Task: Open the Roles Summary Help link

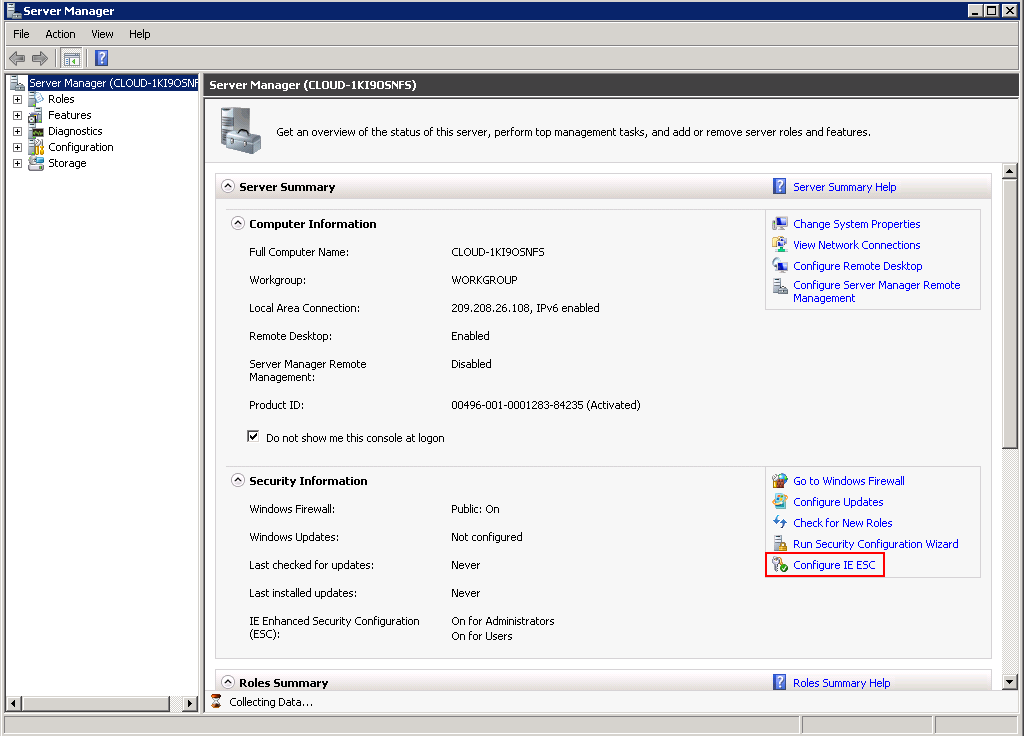Action: 841,683
